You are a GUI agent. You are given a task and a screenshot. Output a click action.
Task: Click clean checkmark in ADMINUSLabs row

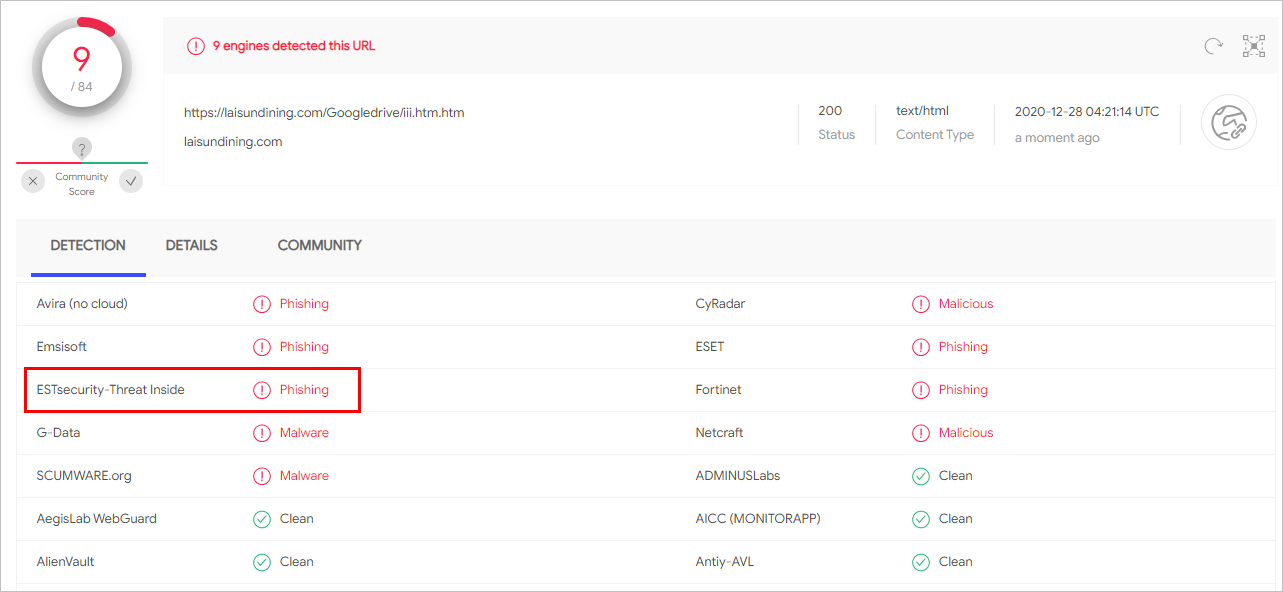pyautogui.click(x=921, y=476)
